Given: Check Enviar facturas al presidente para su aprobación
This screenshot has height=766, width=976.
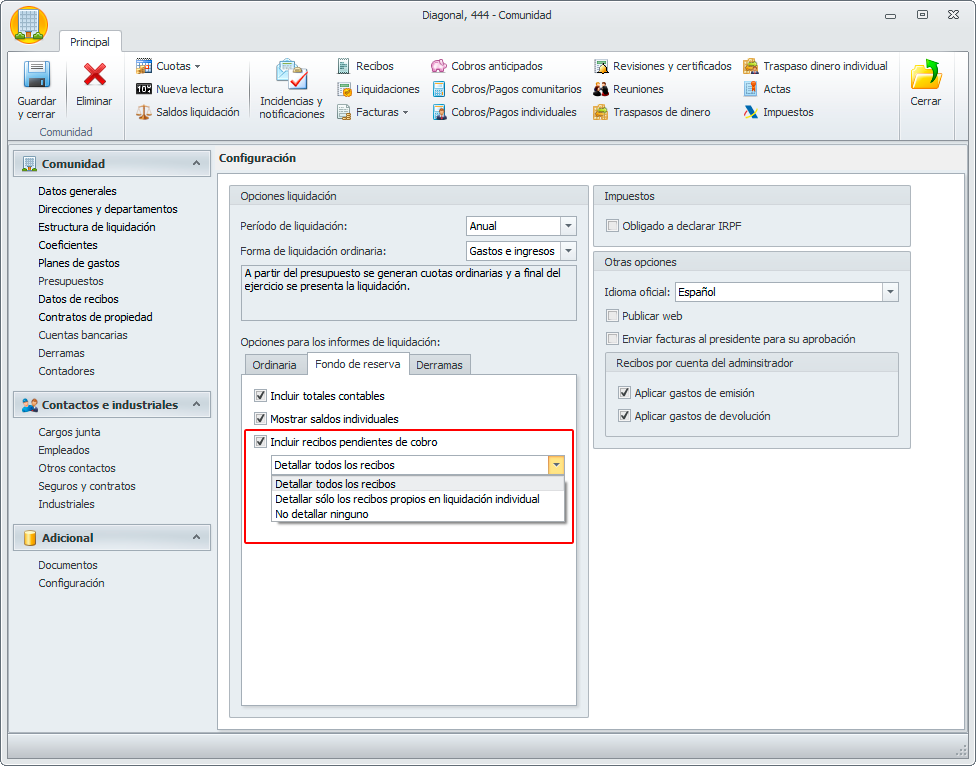Looking at the screenshot, I should coord(612,339).
